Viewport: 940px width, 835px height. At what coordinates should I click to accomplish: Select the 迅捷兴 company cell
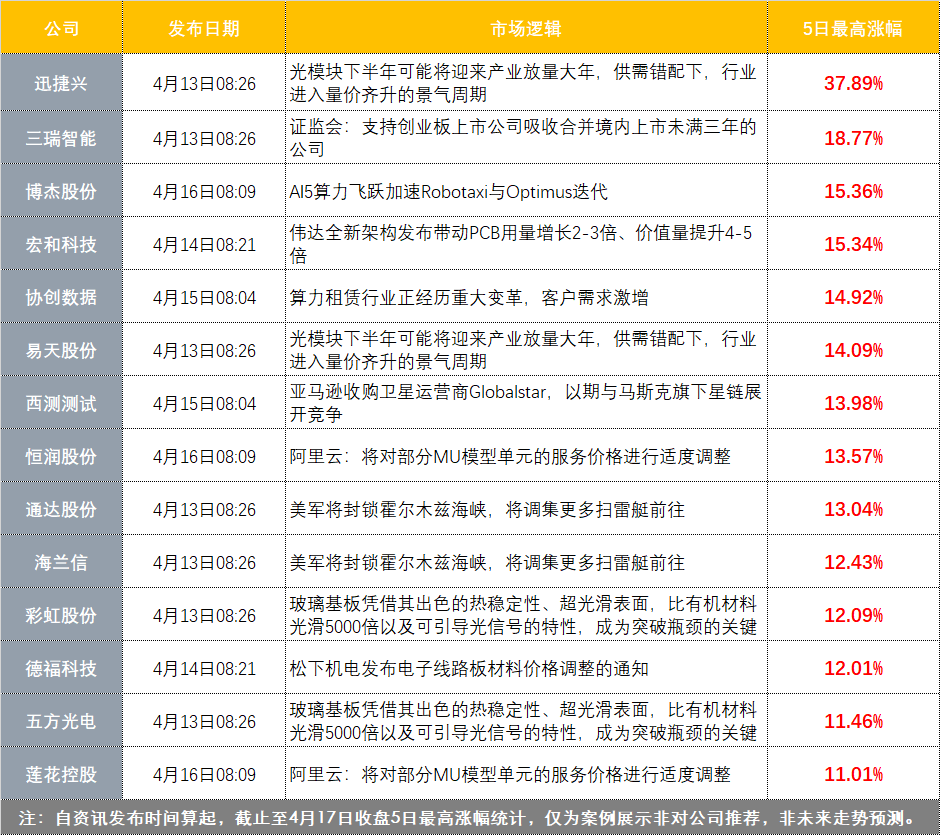point(61,84)
